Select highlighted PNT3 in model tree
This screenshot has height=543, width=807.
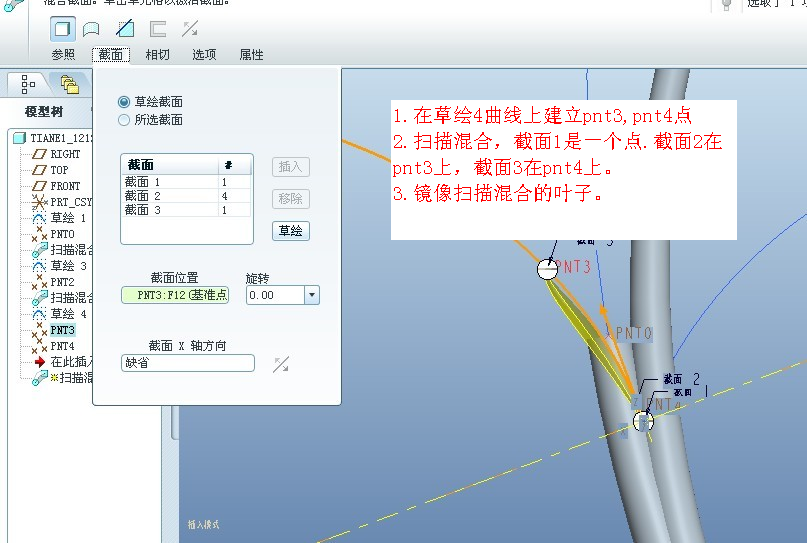(x=62, y=330)
